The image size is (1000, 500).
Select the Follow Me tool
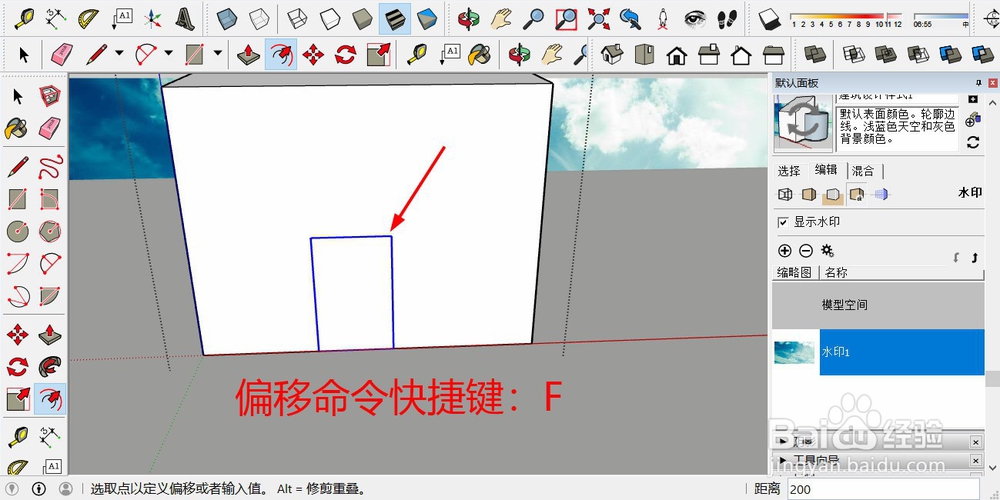pos(50,367)
